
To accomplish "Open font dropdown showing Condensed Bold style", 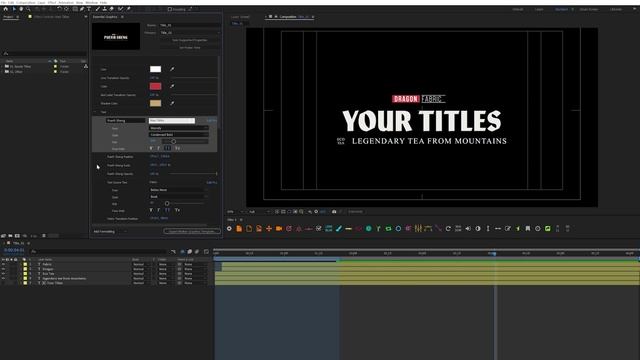I will pyautogui.click(x=179, y=135).
